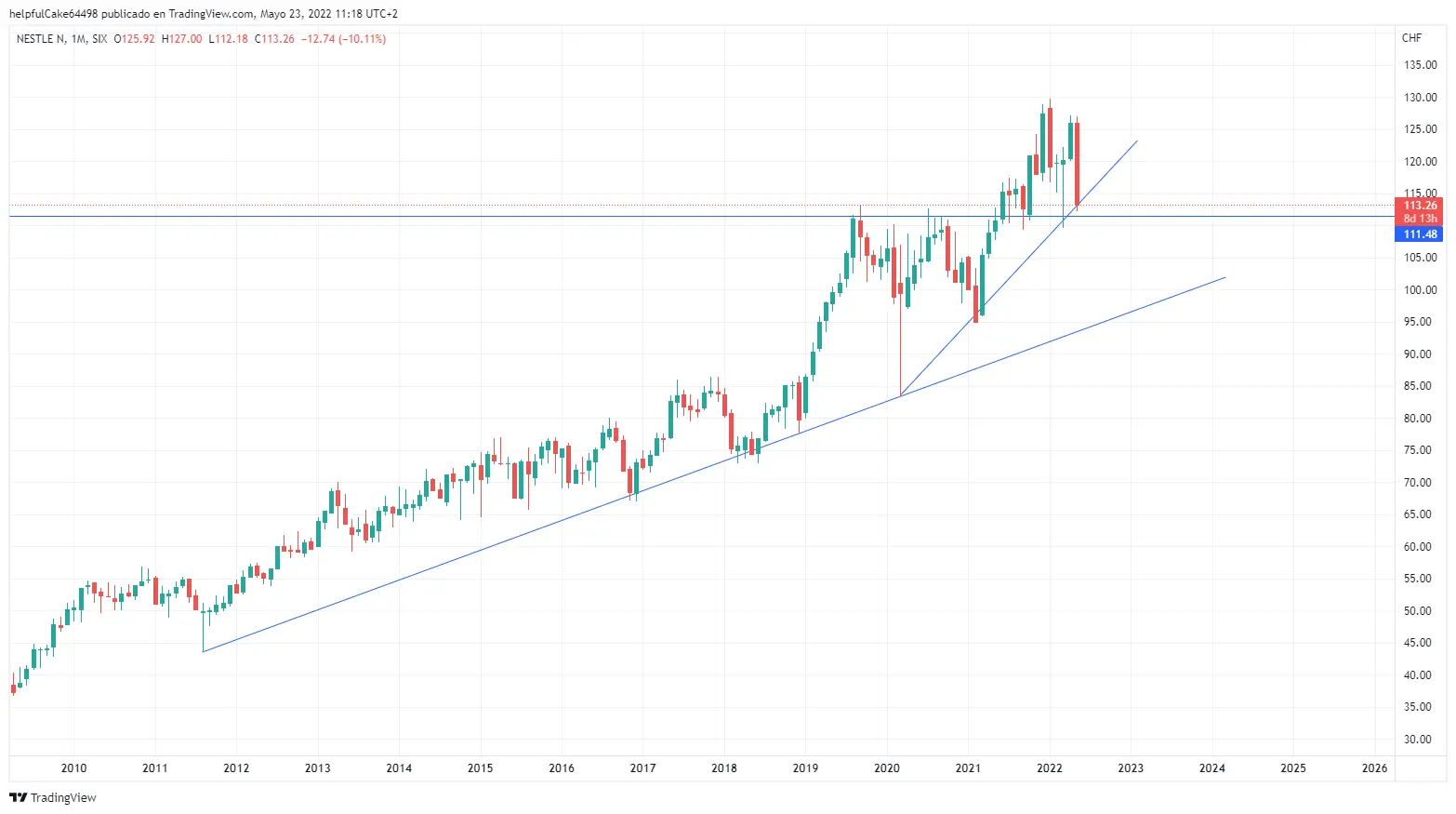Click the high price value H127.00
The height and width of the screenshot is (814, 1456).
point(181,39)
